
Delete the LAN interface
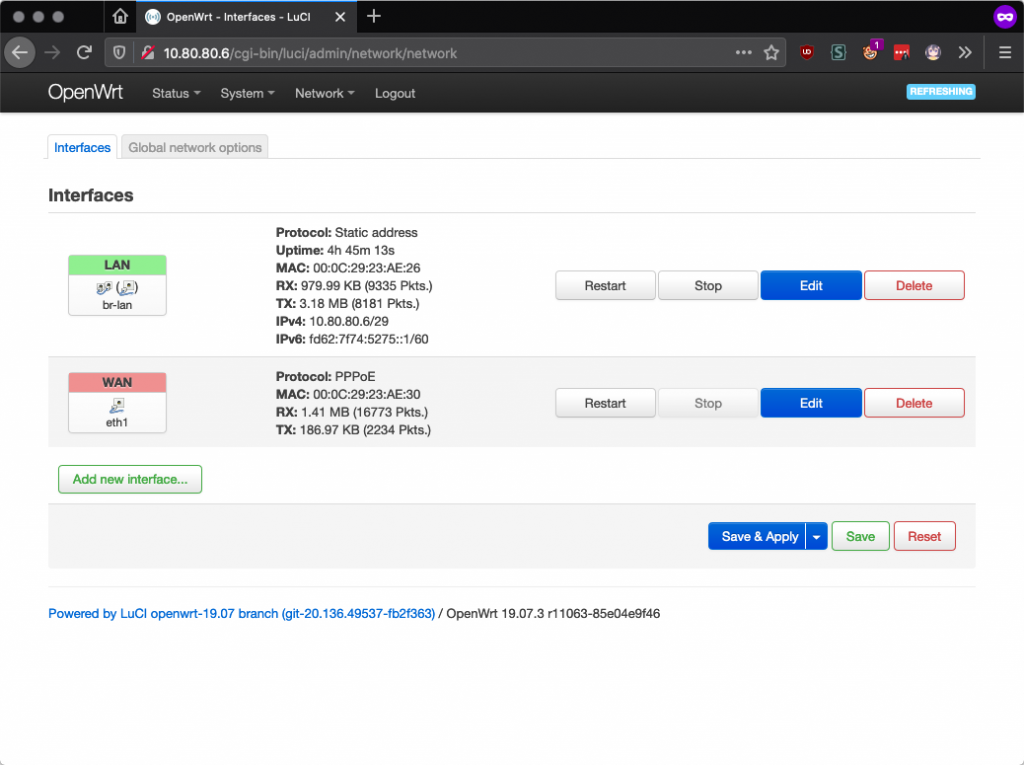pos(914,285)
